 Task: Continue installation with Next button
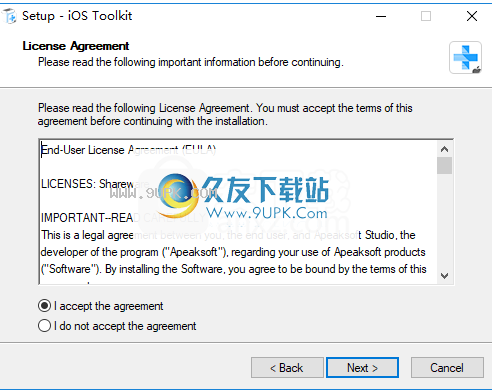362,368
